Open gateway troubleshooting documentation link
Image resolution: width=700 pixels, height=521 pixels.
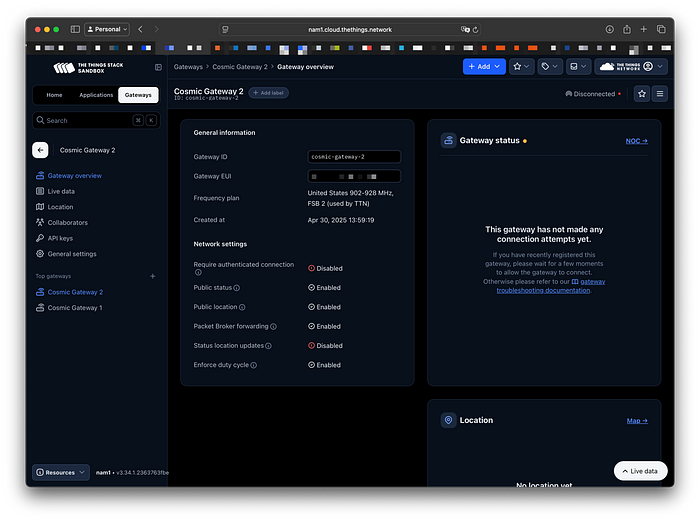click(551, 286)
